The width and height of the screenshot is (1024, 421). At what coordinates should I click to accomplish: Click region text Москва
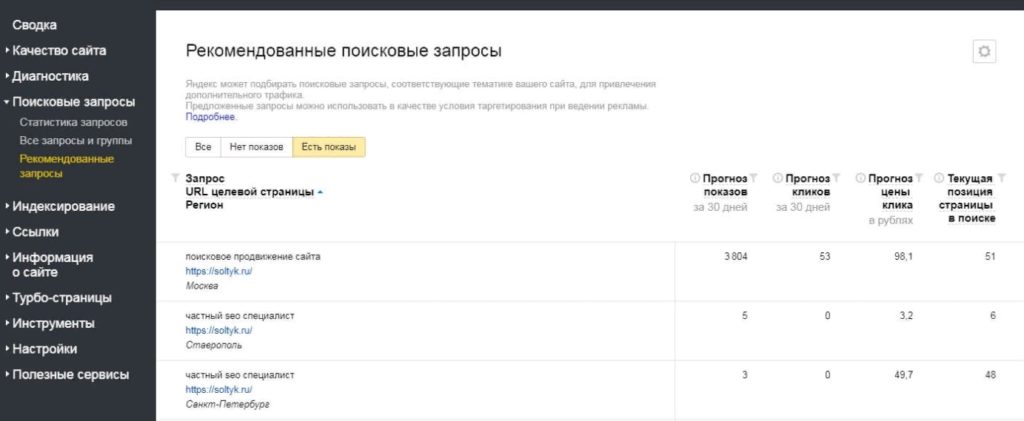click(x=202, y=287)
